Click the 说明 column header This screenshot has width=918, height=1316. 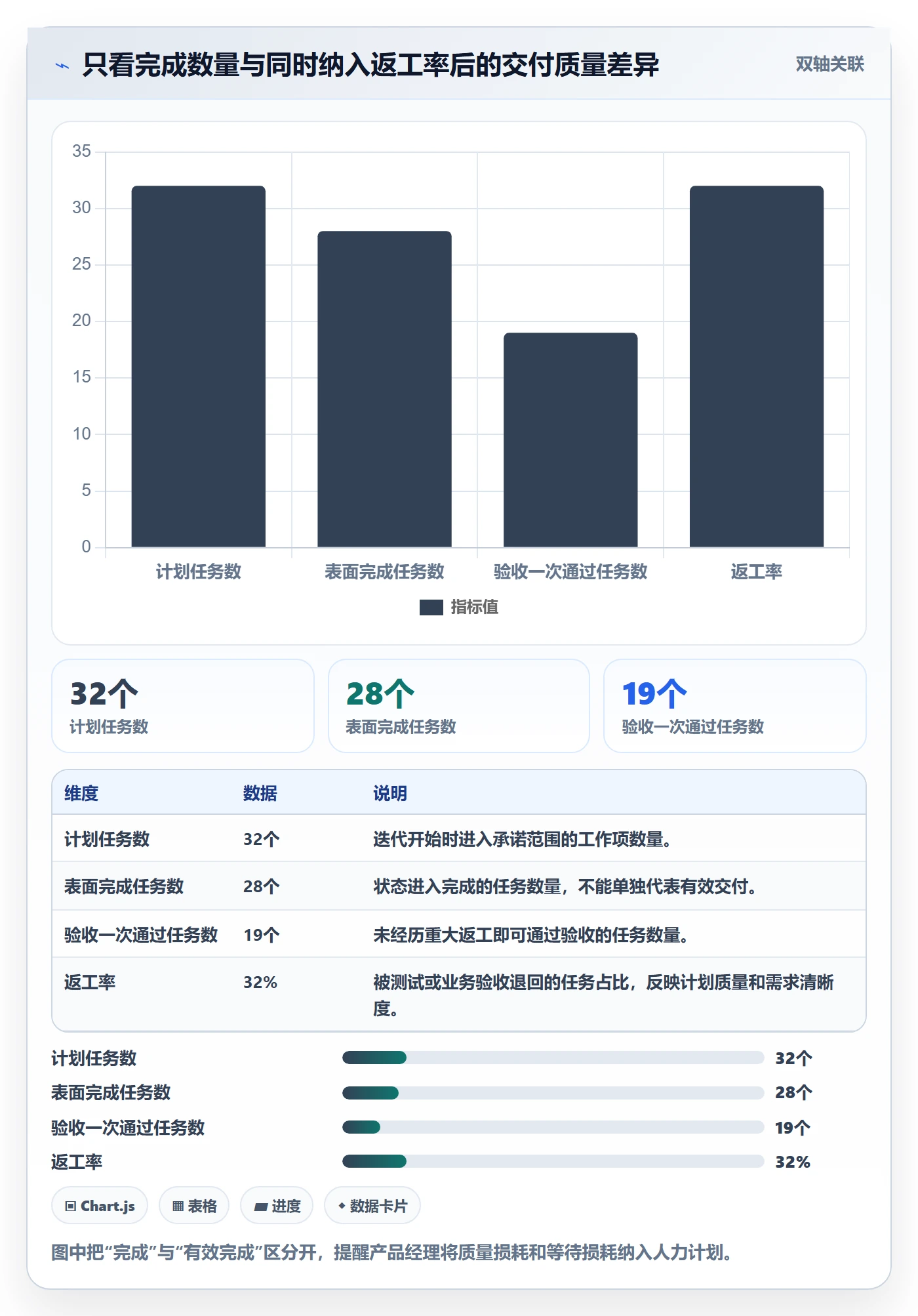coord(390,793)
